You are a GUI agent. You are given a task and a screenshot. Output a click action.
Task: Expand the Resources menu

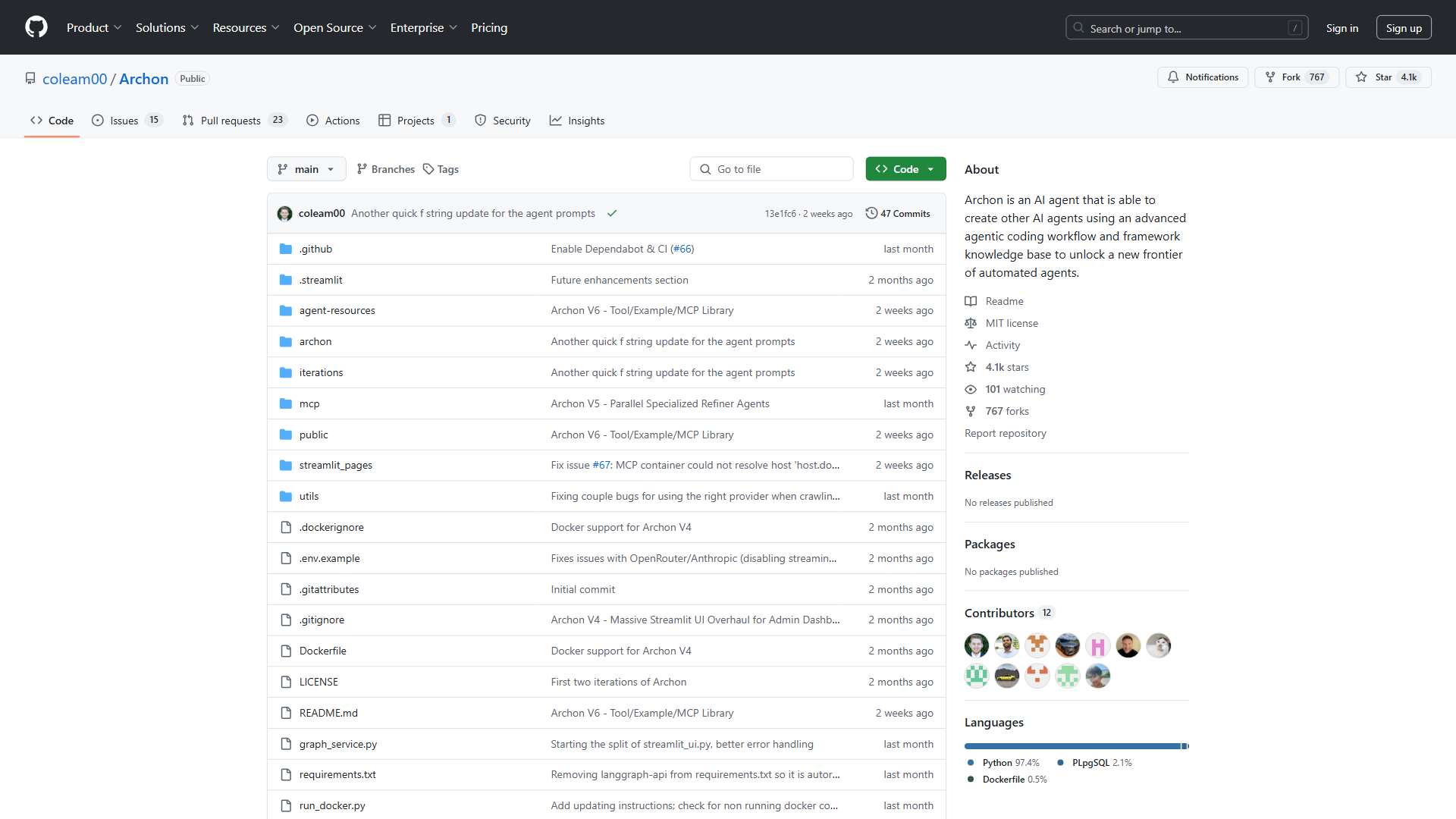click(246, 27)
